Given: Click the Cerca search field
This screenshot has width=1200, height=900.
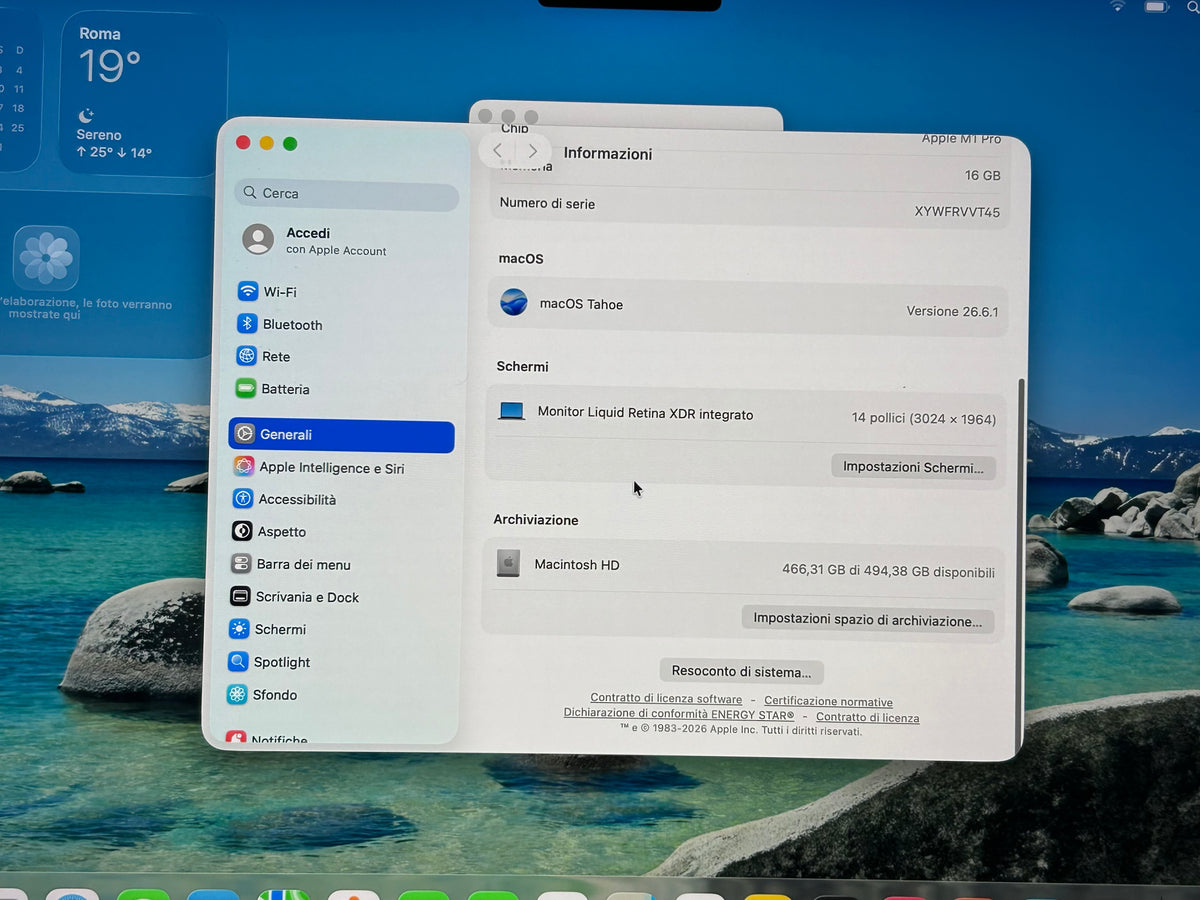Looking at the screenshot, I should pos(347,193).
